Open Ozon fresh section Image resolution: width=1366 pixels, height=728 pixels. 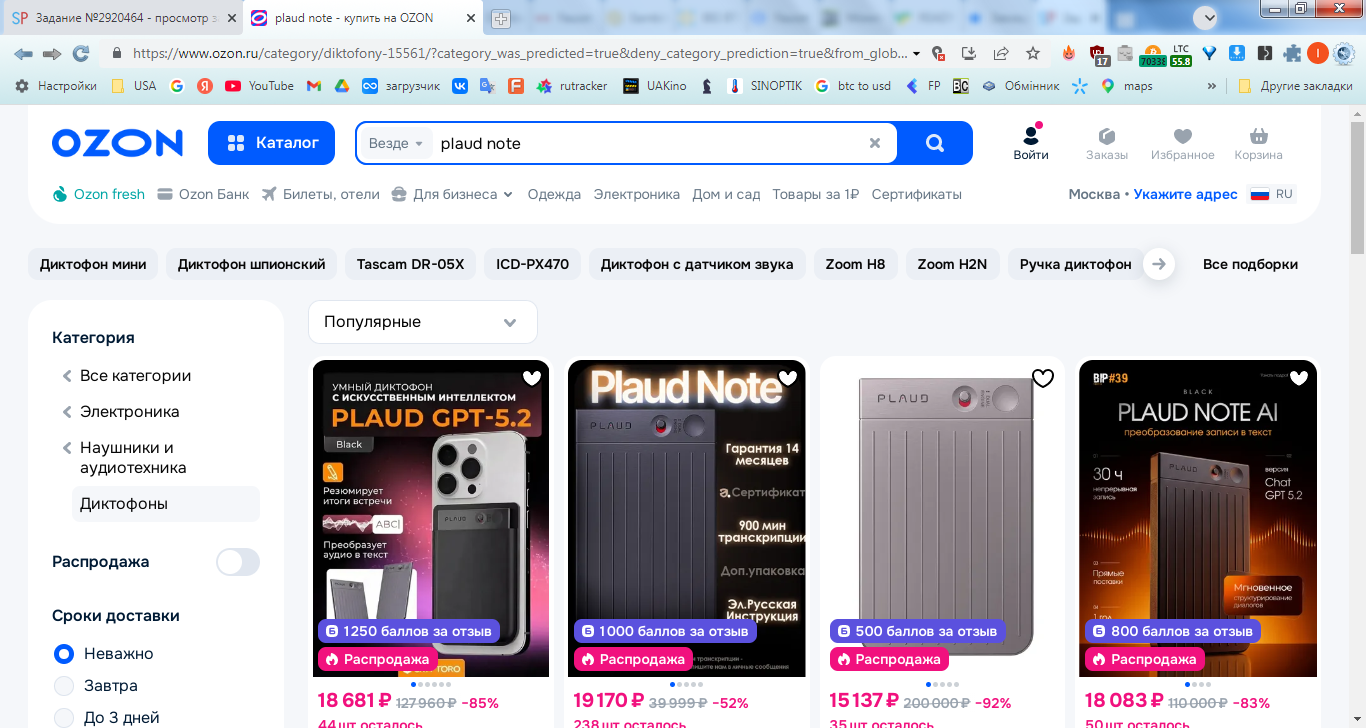pyautogui.click(x=99, y=194)
